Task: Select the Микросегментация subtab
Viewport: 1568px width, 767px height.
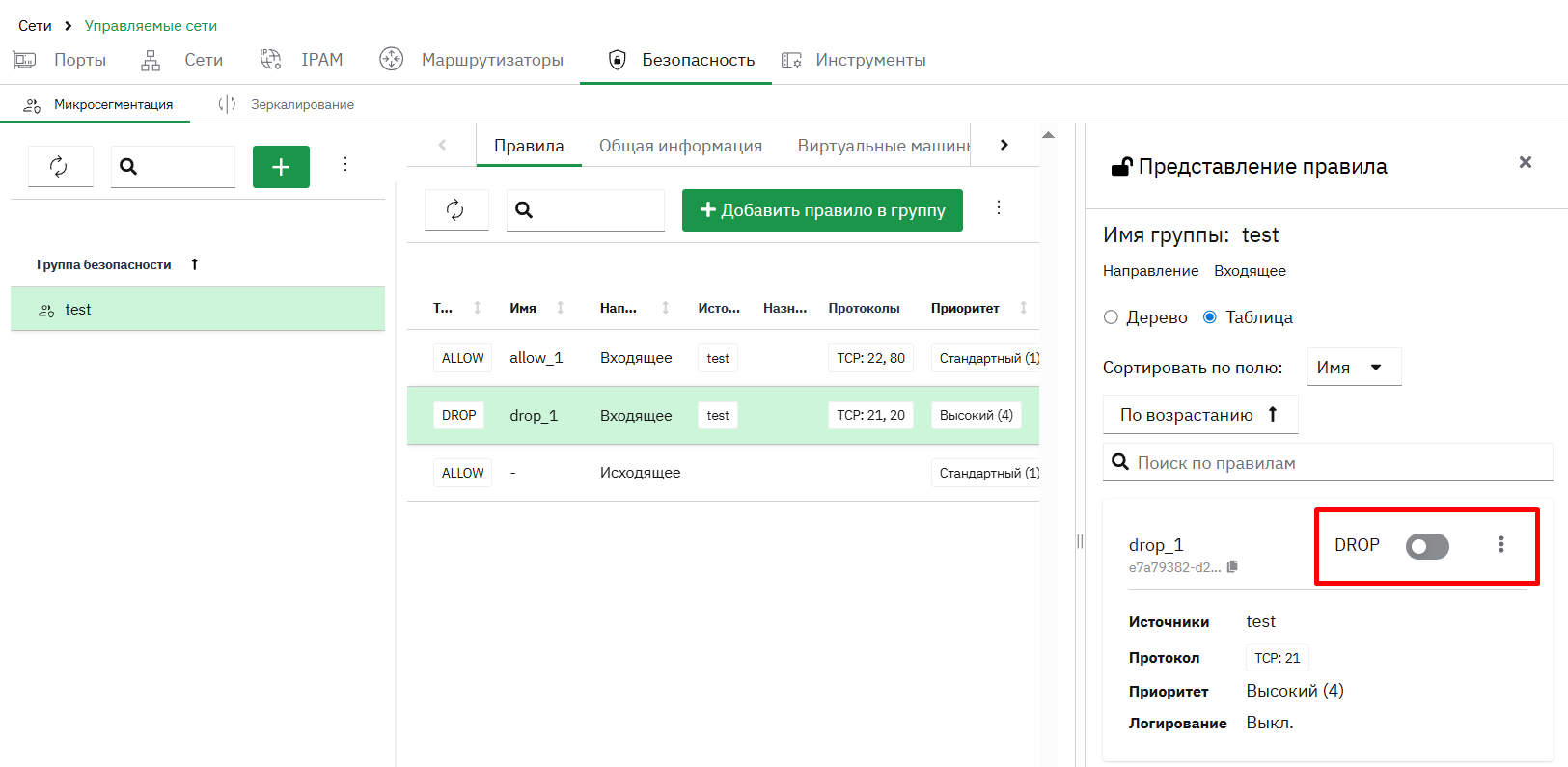Action: click(x=96, y=104)
